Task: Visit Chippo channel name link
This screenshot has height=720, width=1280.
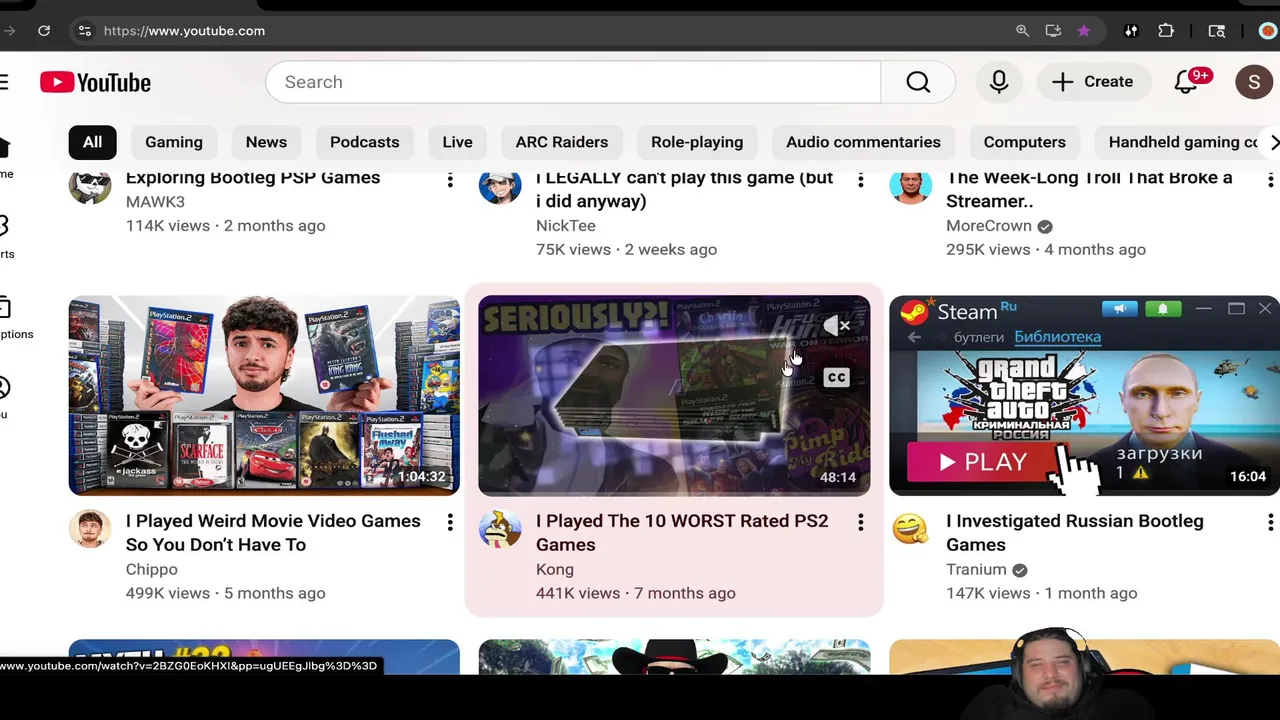Action: click(x=152, y=569)
